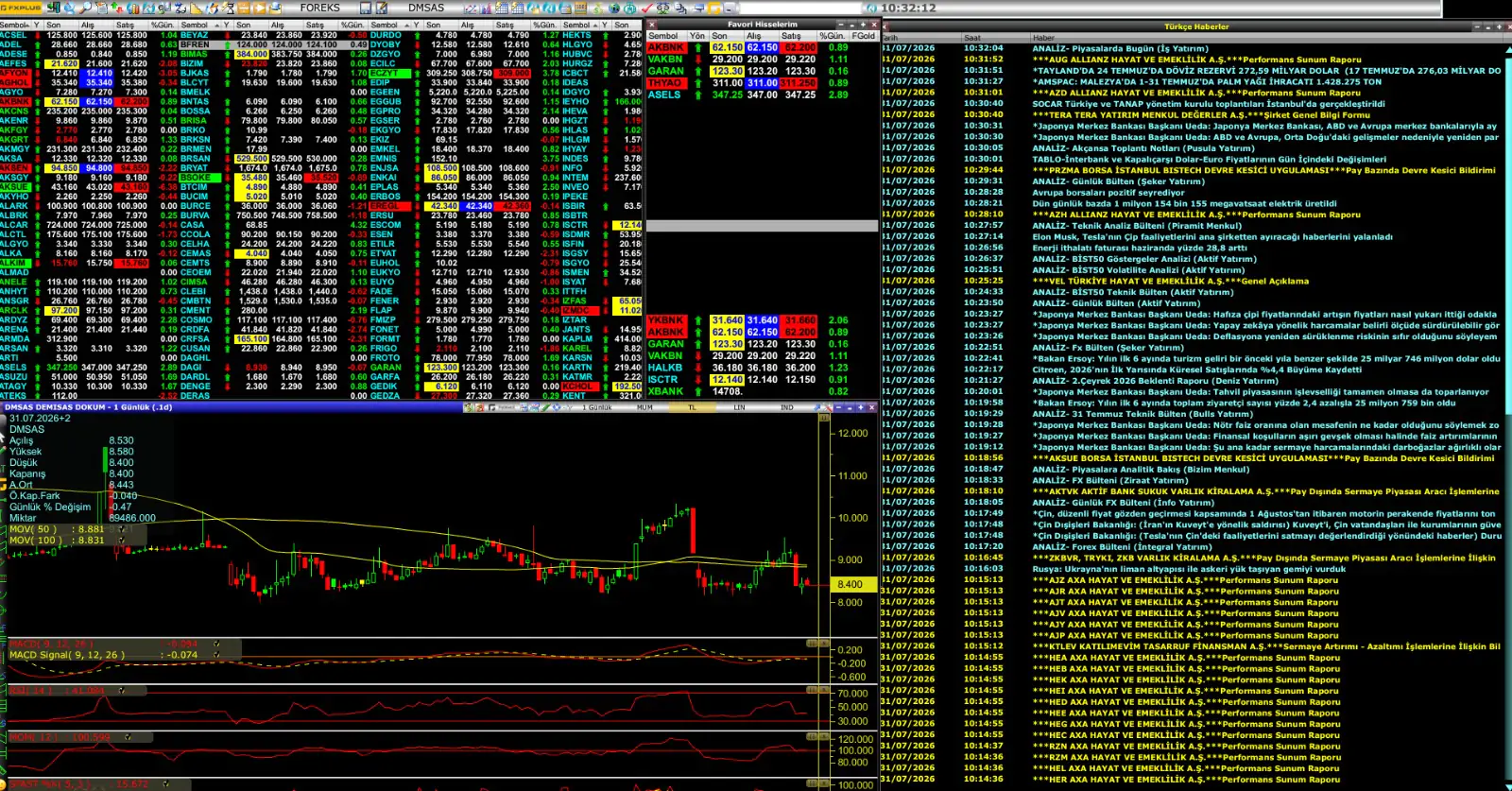Open news 'ANALİZ- 31 Temmuz Teknik Bülten (Bulls Yatırım)'
1512x791 pixels.
click(x=1143, y=414)
